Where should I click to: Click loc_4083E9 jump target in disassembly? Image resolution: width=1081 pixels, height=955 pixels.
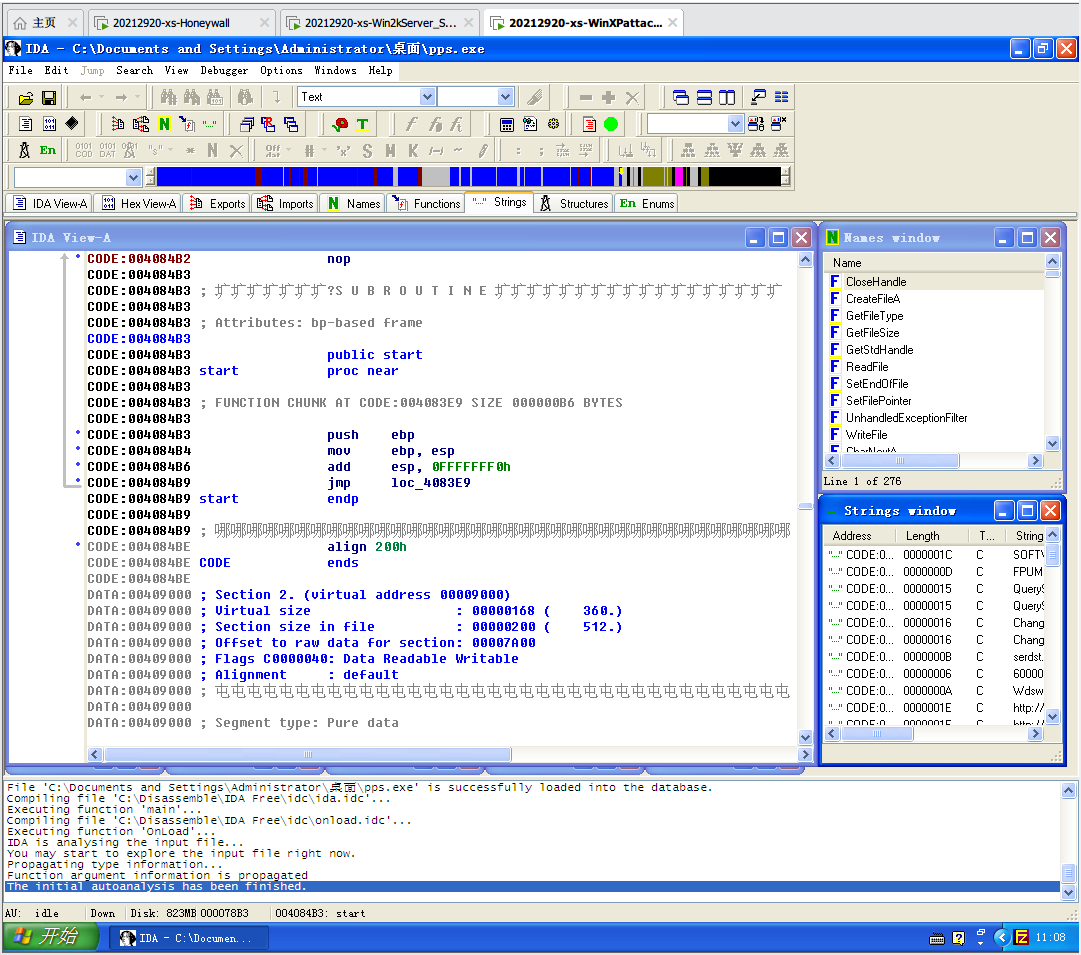(x=430, y=483)
